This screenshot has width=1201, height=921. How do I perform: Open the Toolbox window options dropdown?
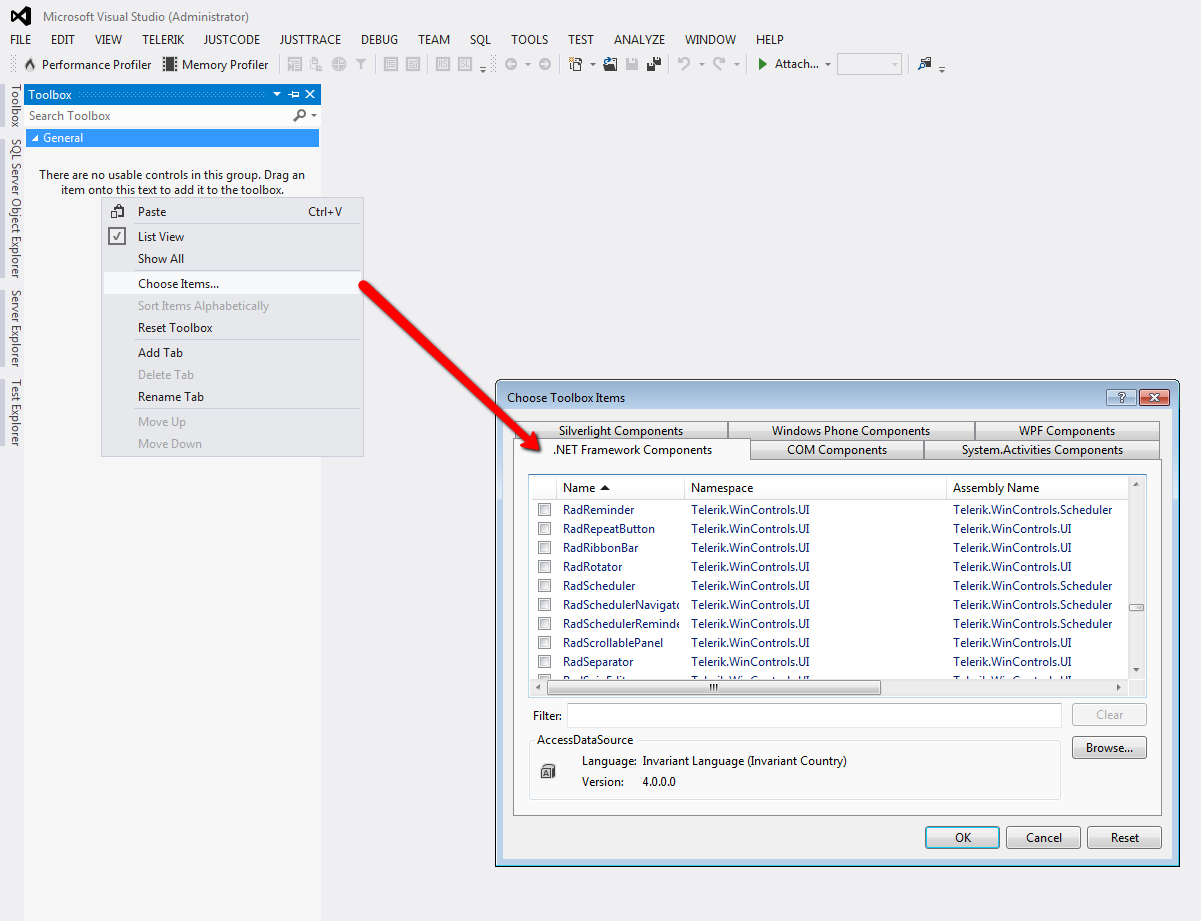click(x=276, y=94)
